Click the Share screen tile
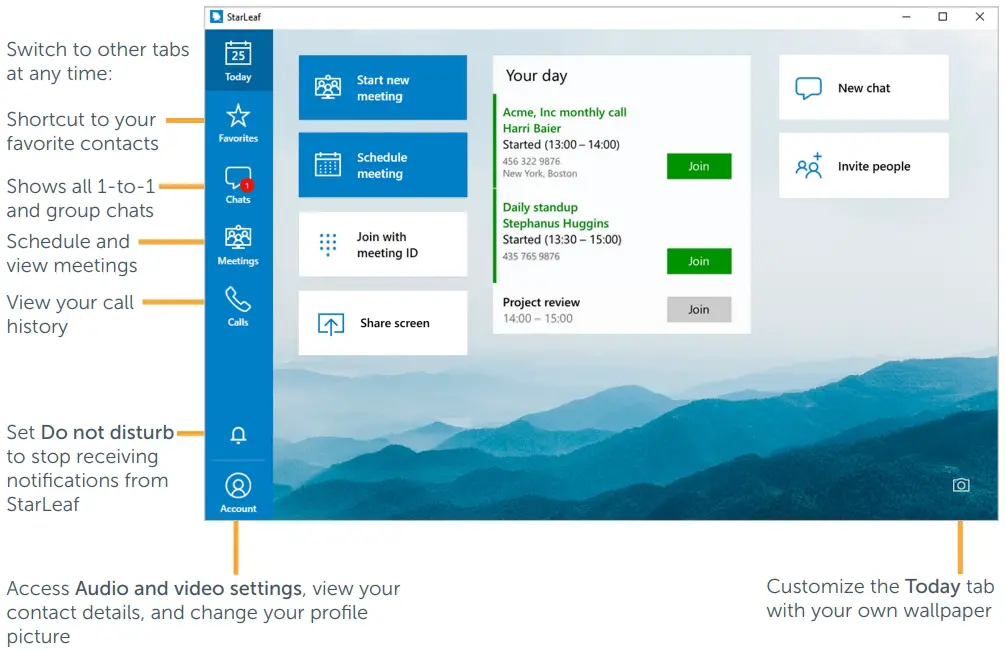The height and width of the screenshot is (650, 1005). pyautogui.click(x=383, y=323)
